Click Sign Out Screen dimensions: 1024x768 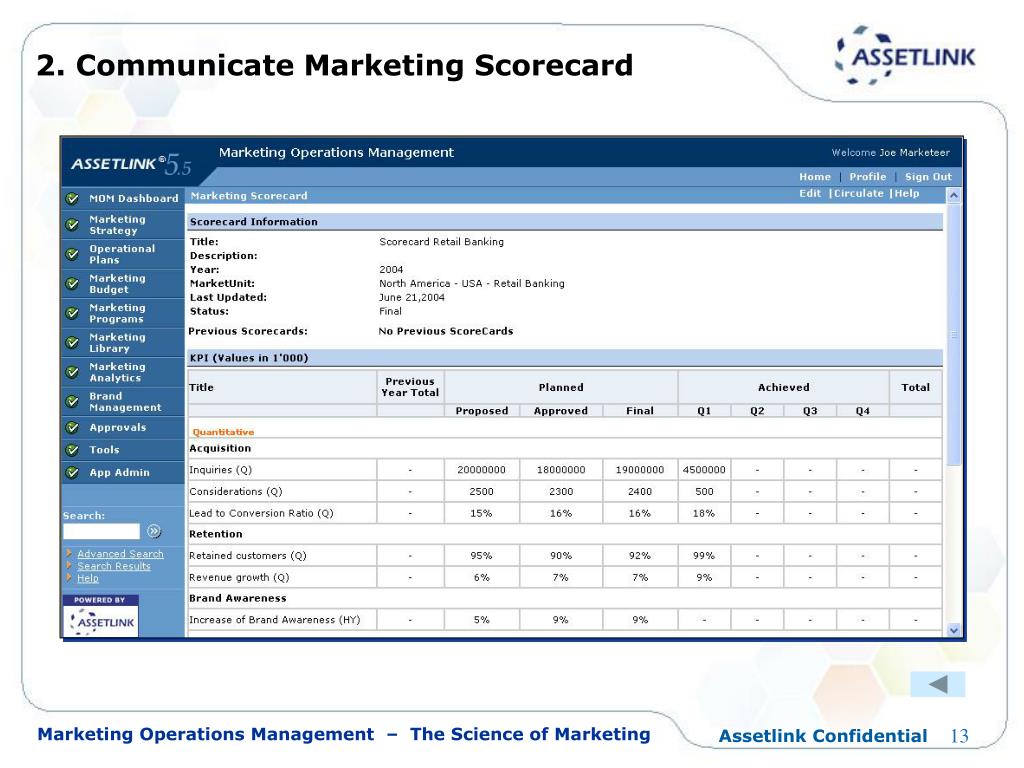[x=928, y=177]
